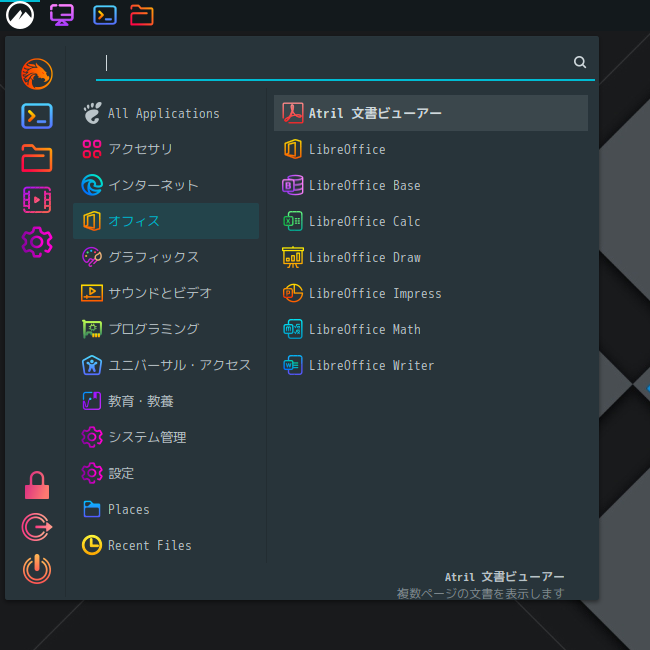The height and width of the screenshot is (650, 650).
Task: Click the power shutdown icon
Action: pyautogui.click(x=37, y=569)
